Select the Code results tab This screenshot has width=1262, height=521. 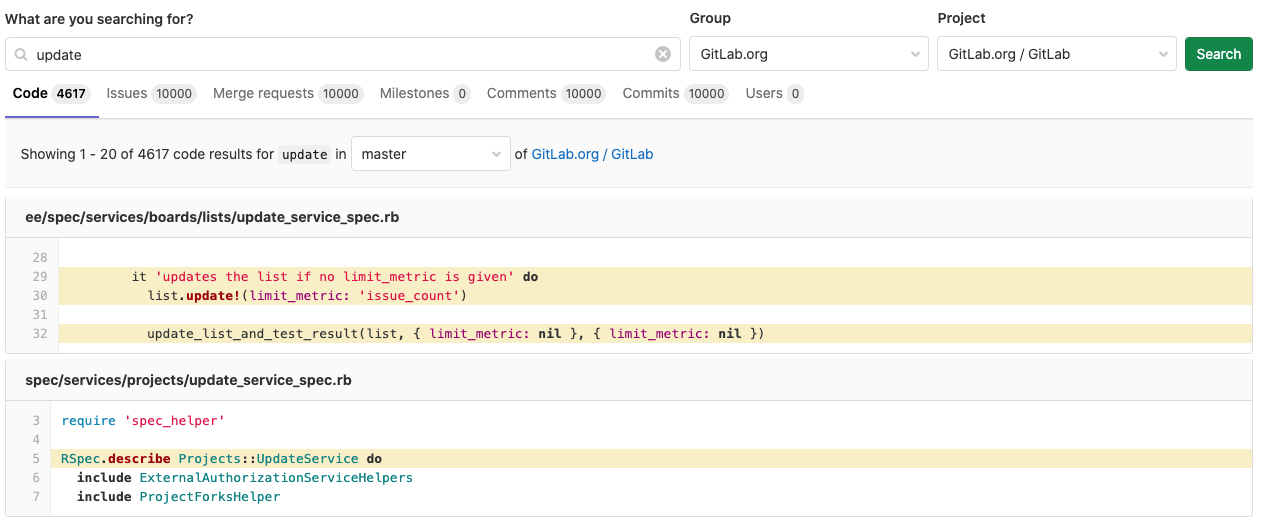coord(50,94)
